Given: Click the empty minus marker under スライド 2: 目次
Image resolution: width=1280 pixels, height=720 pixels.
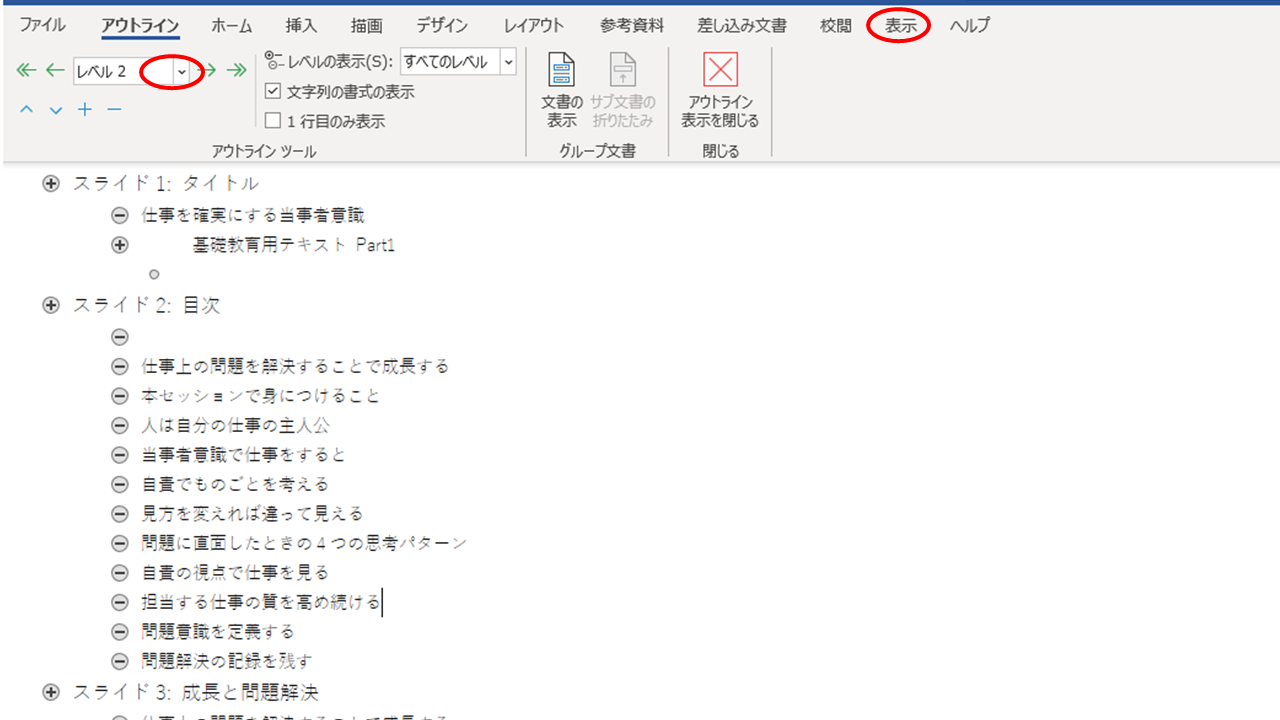Looking at the screenshot, I should point(120,337).
